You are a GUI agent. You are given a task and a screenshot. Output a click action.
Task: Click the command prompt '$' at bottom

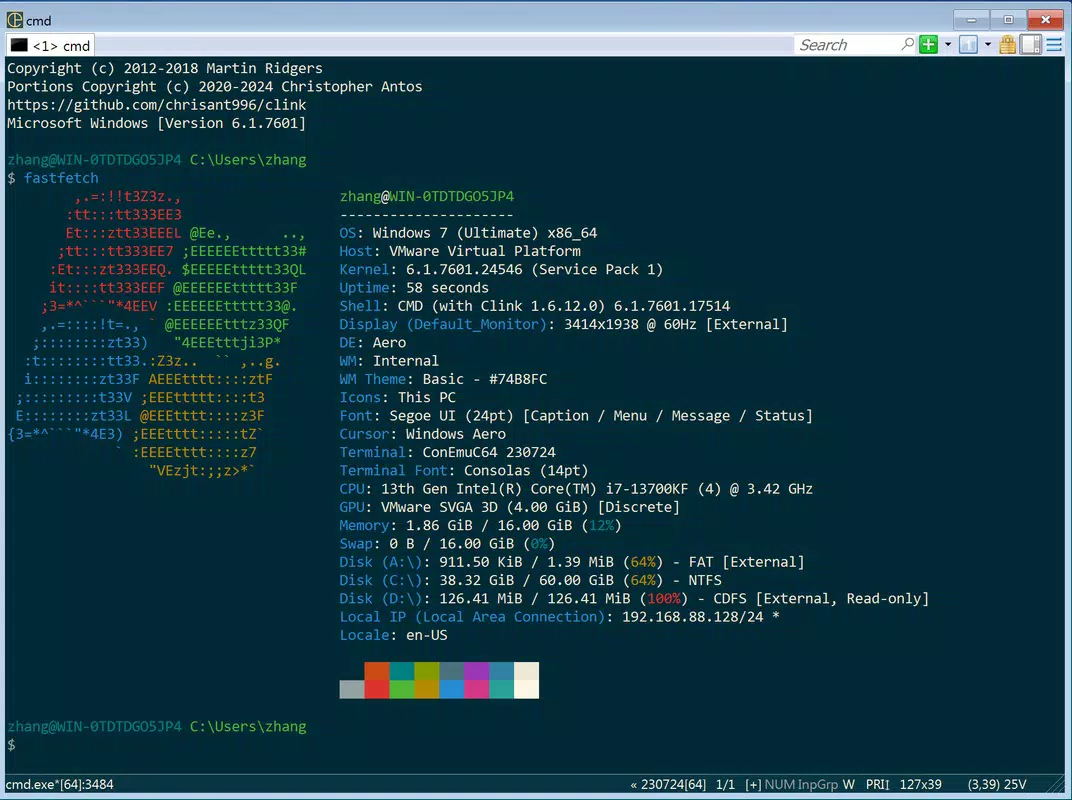(x=12, y=745)
